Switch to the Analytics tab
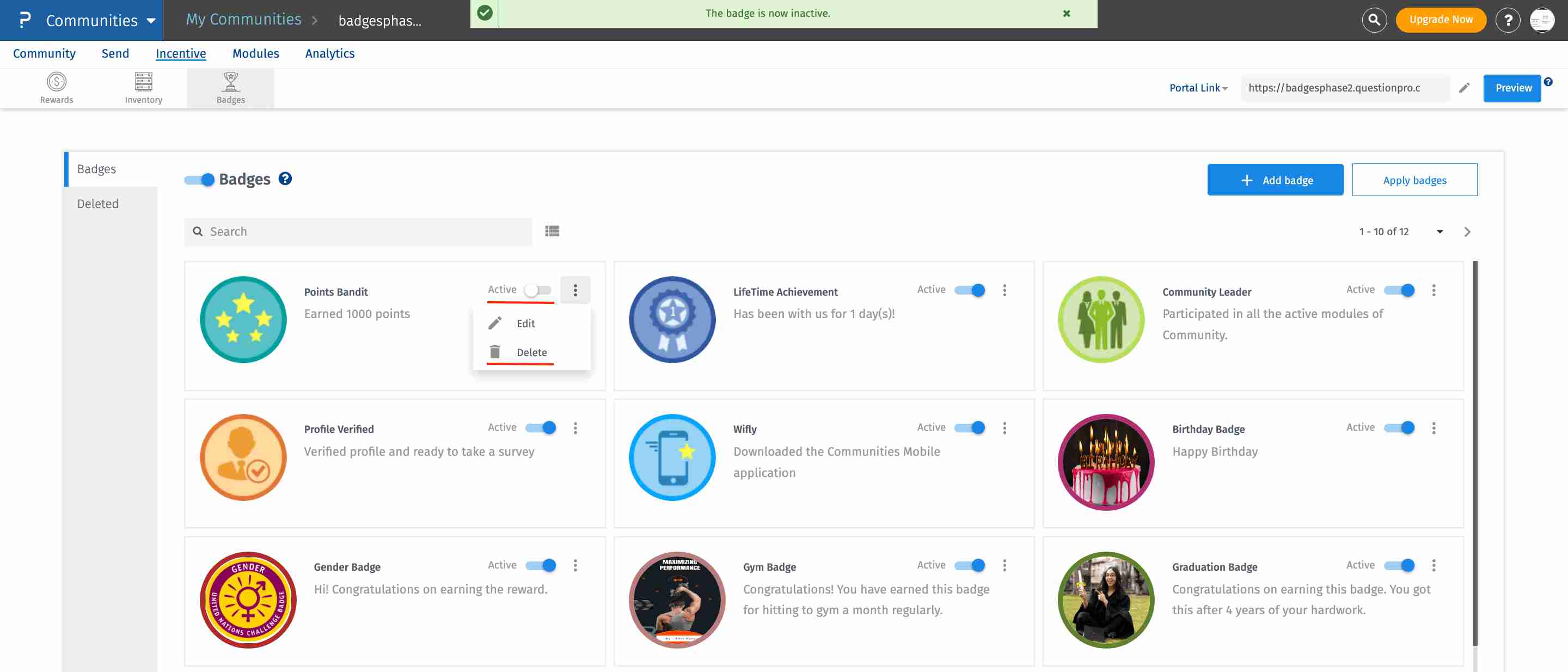The height and width of the screenshot is (672, 1568). pyautogui.click(x=329, y=53)
